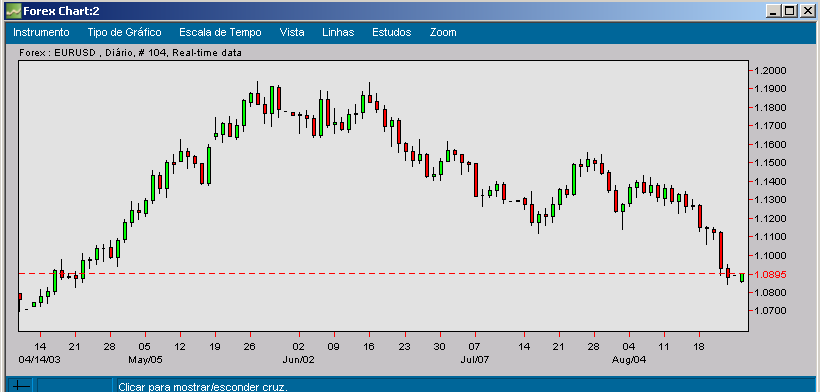
Task: Open the Zoom menu
Action: pos(443,32)
